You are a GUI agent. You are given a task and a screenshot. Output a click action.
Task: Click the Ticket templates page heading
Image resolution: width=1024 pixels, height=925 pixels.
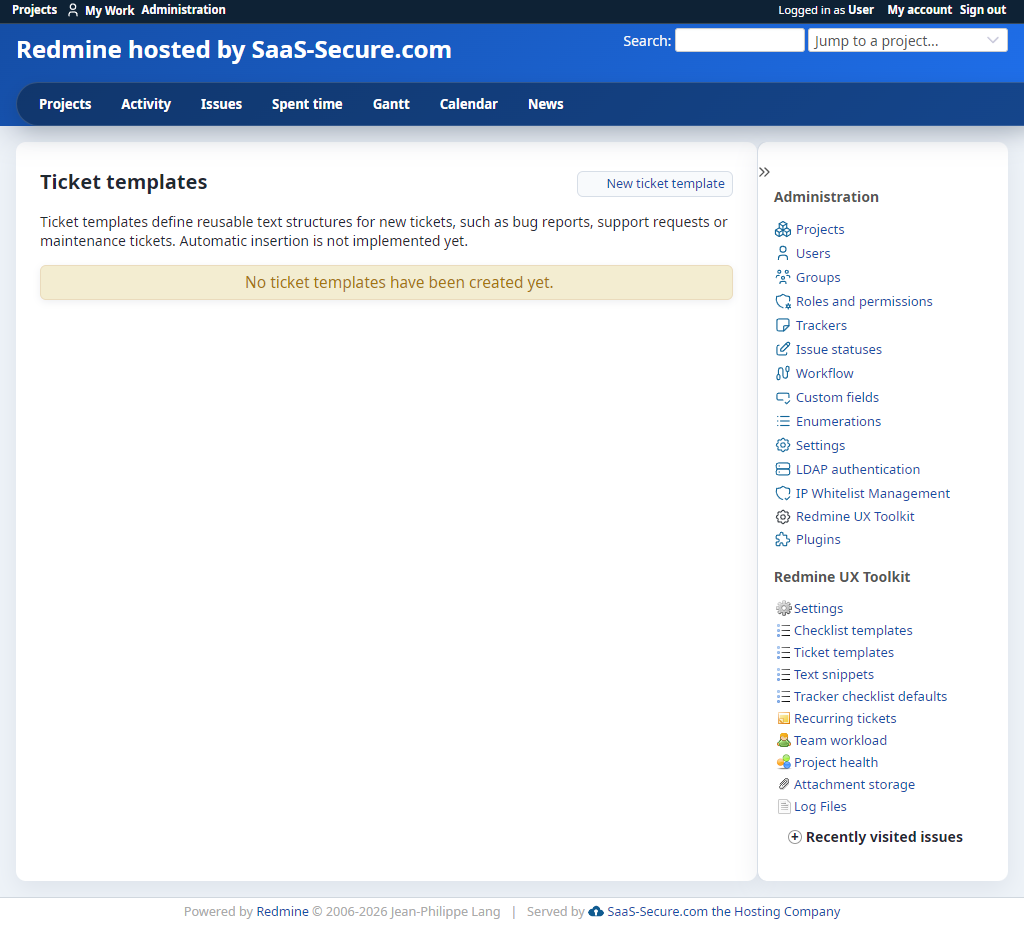[123, 182]
